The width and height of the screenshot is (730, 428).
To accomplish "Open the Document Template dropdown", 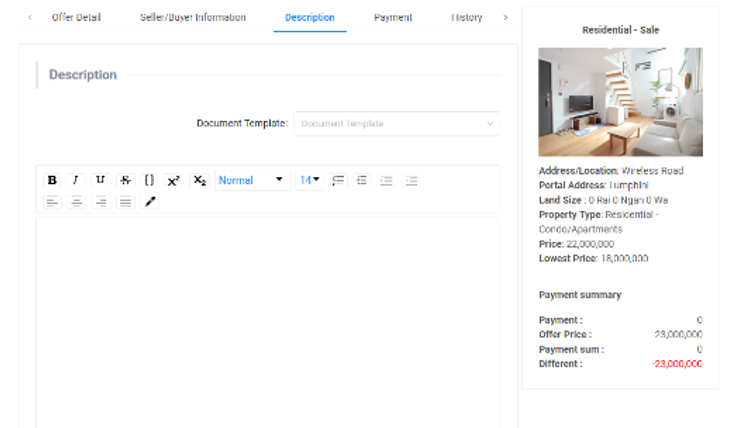I will pos(397,124).
